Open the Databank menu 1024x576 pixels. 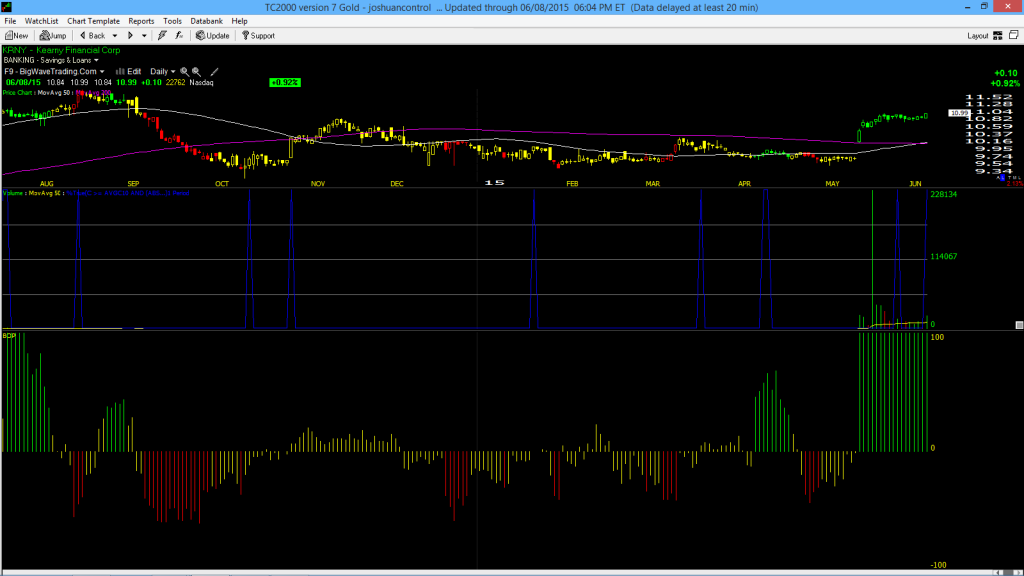(206, 21)
